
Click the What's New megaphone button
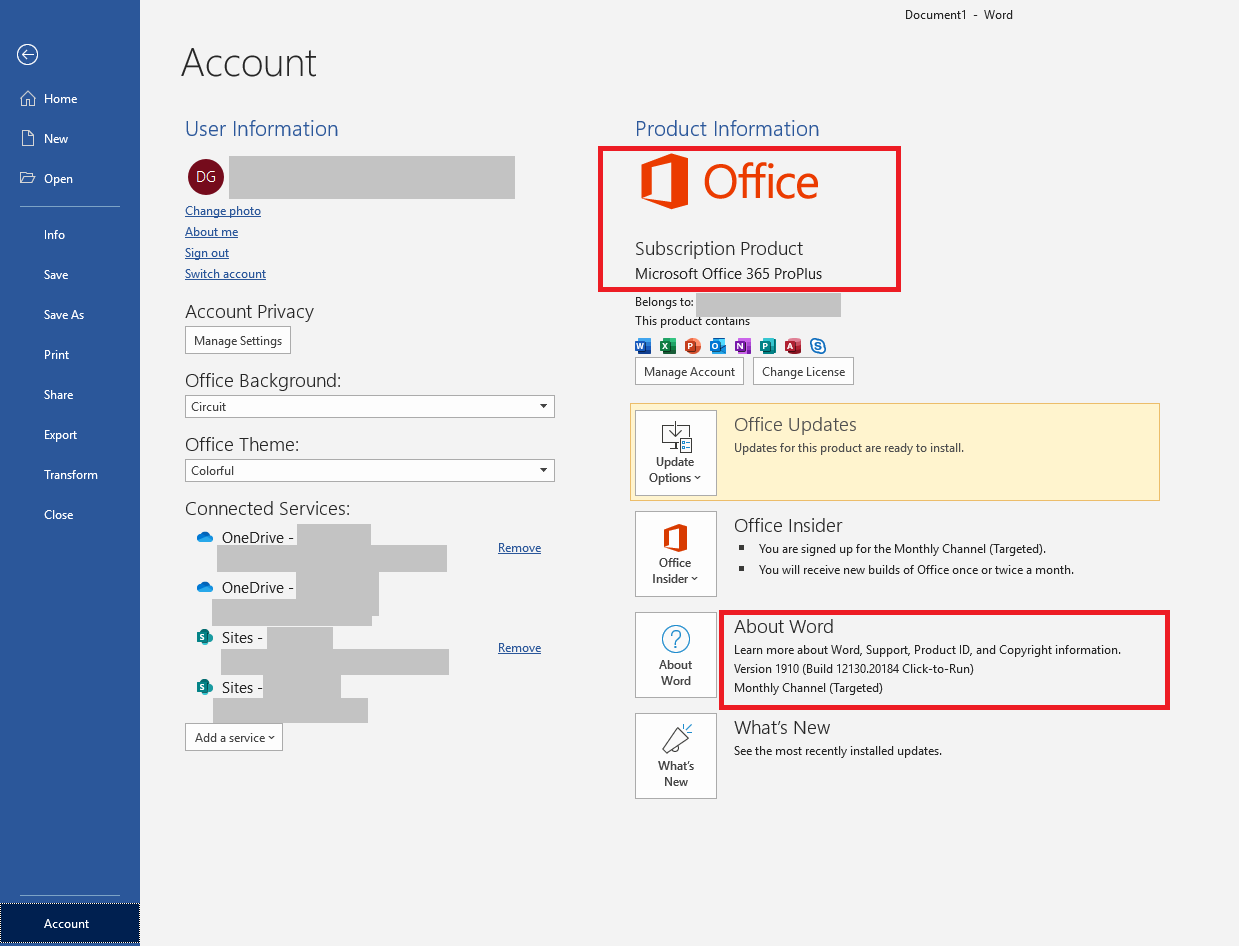[676, 756]
